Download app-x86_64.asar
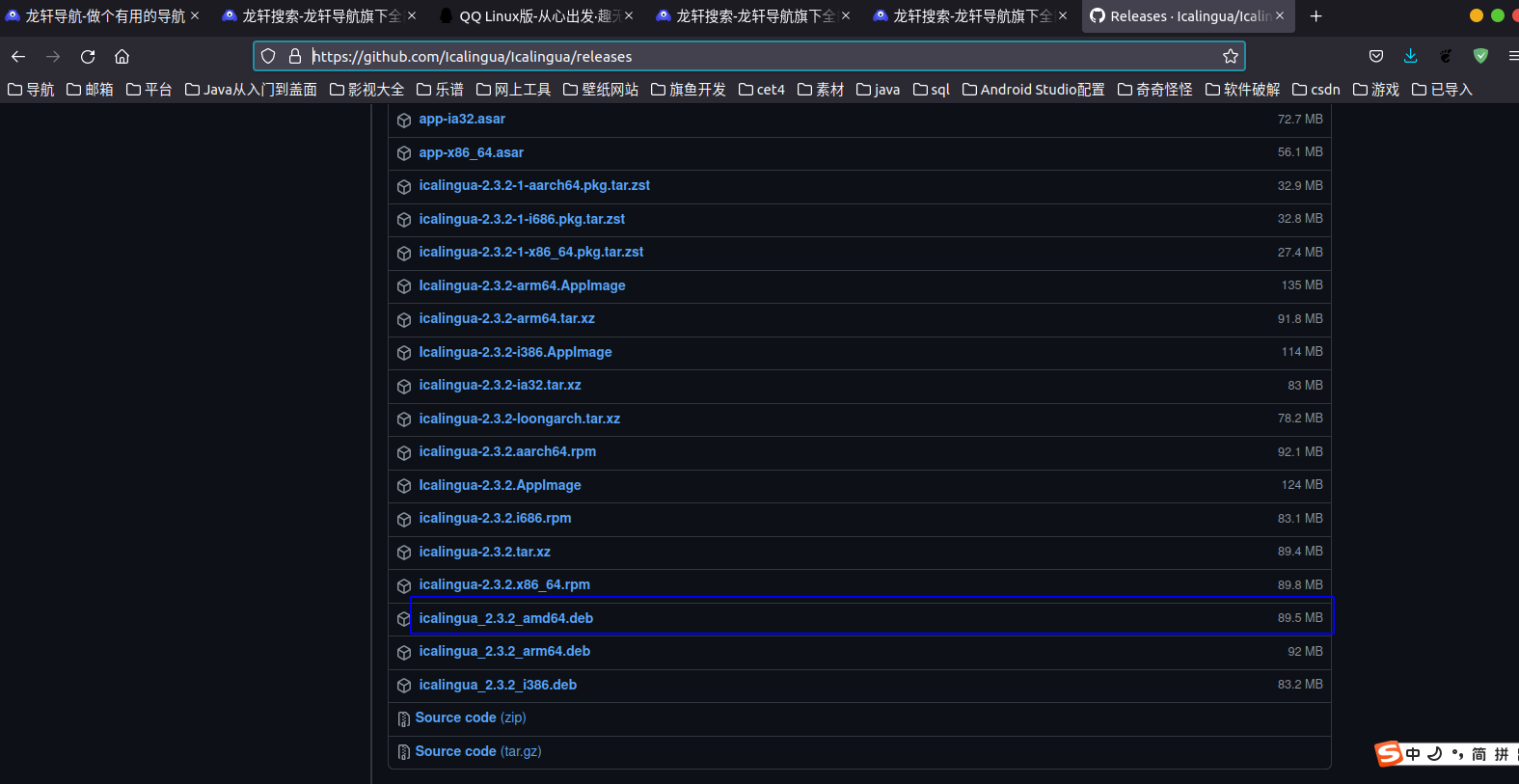Viewport: 1519px width, 784px height. click(x=472, y=152)
